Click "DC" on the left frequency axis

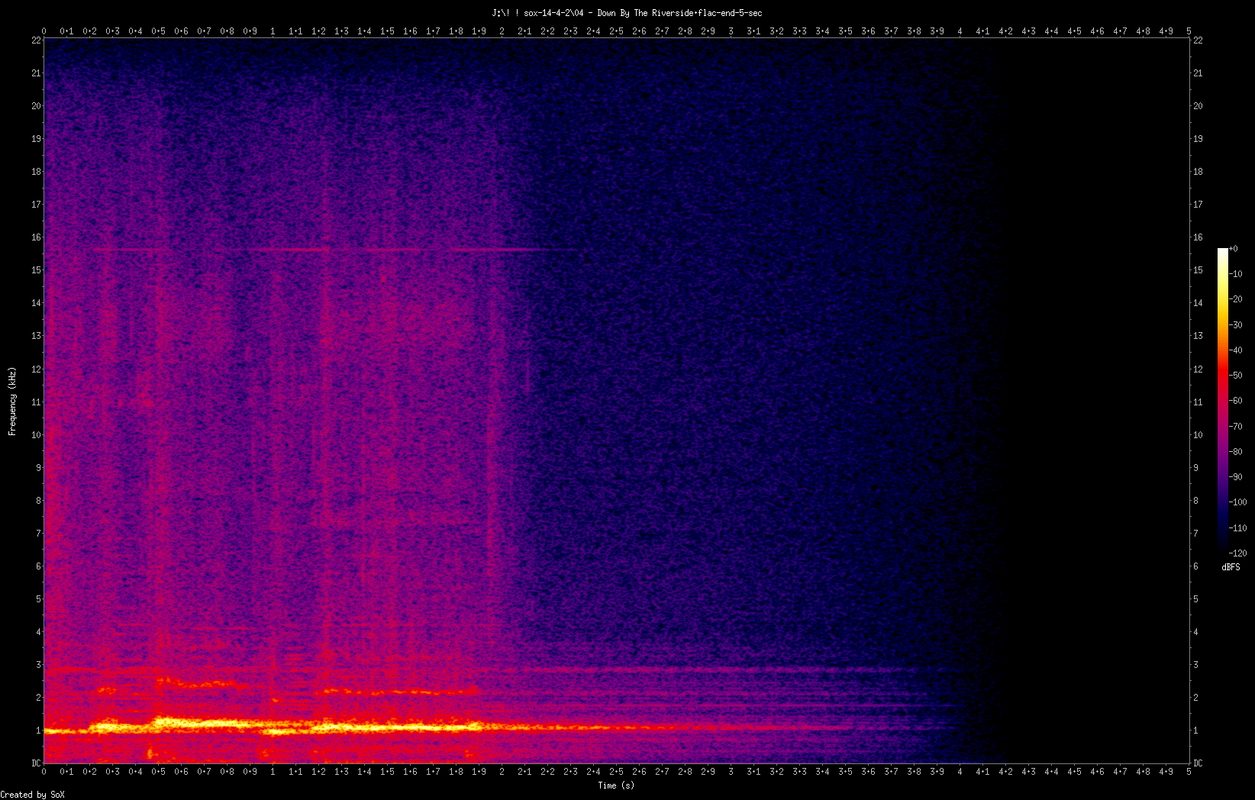[35, 763]
